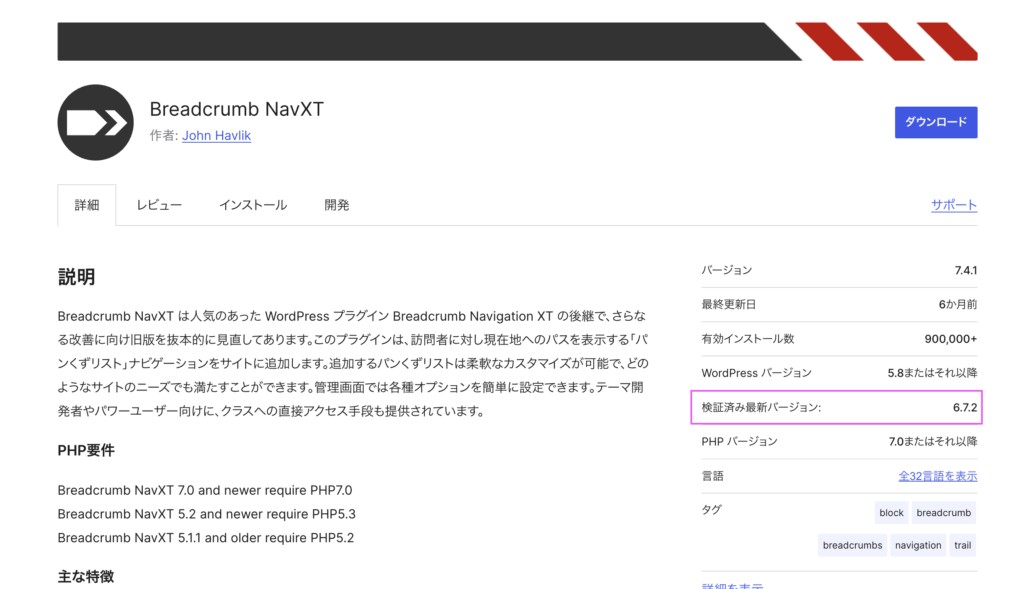This screenshot has height=589, width=1024.
Task: Click the trail tag
Action: click(x=963, y=545)
